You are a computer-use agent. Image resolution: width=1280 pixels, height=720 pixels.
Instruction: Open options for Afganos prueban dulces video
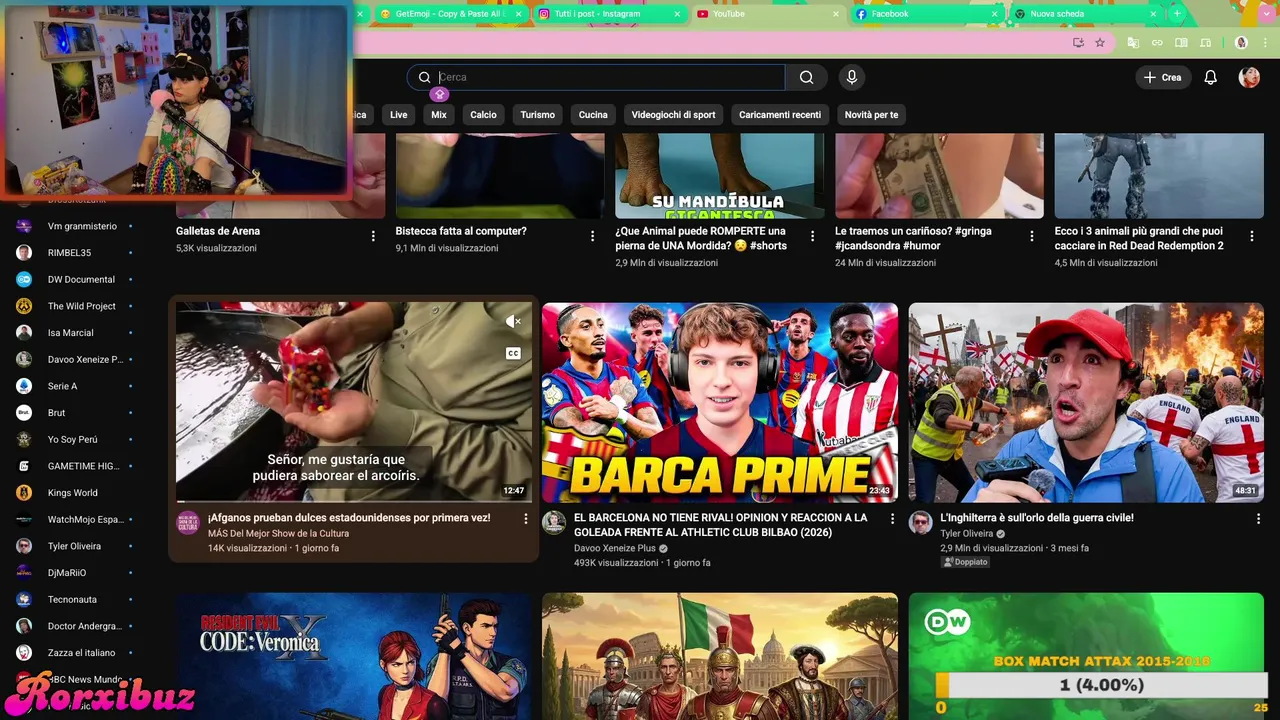(525, 519)
